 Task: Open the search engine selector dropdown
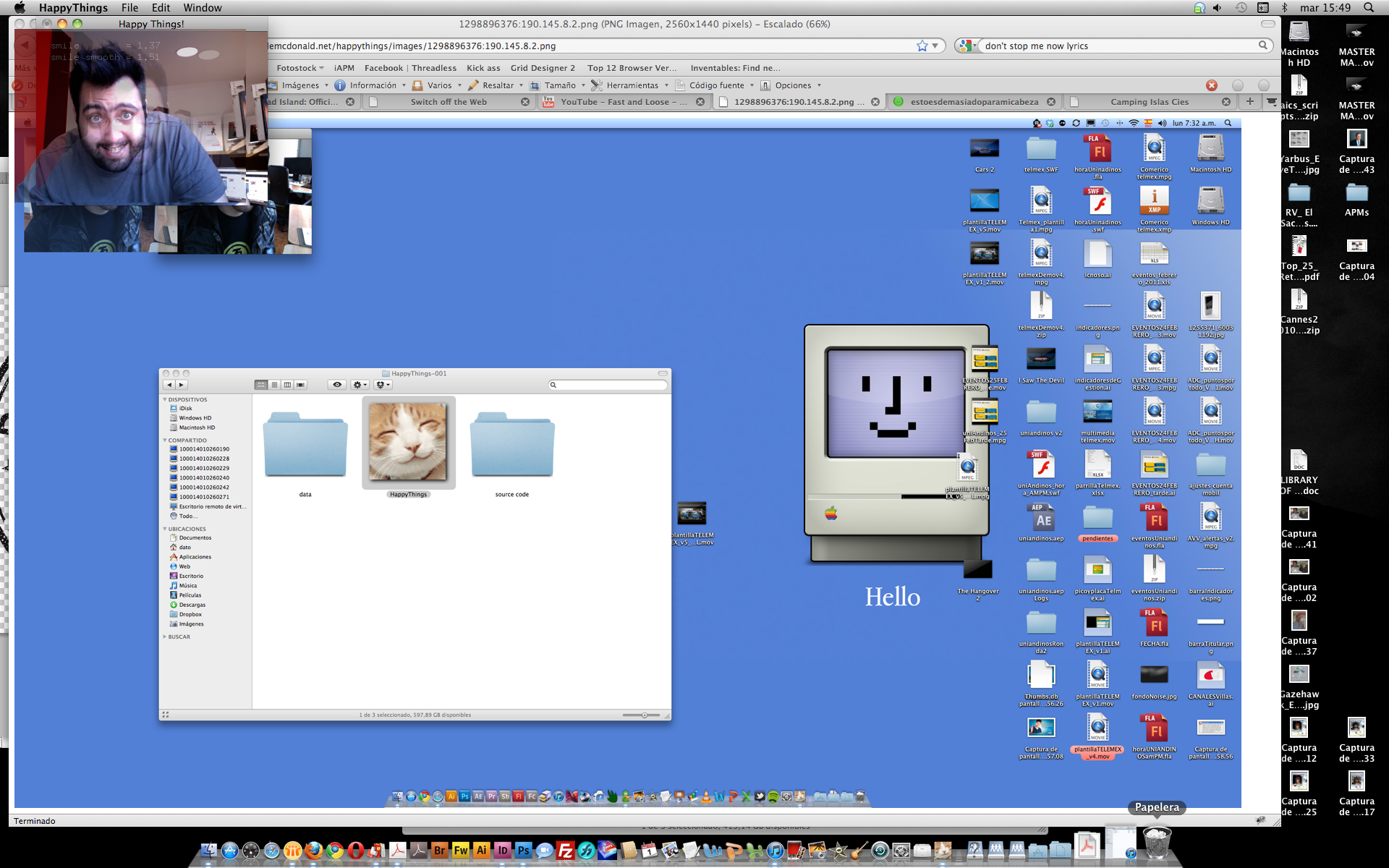(968, 46)
